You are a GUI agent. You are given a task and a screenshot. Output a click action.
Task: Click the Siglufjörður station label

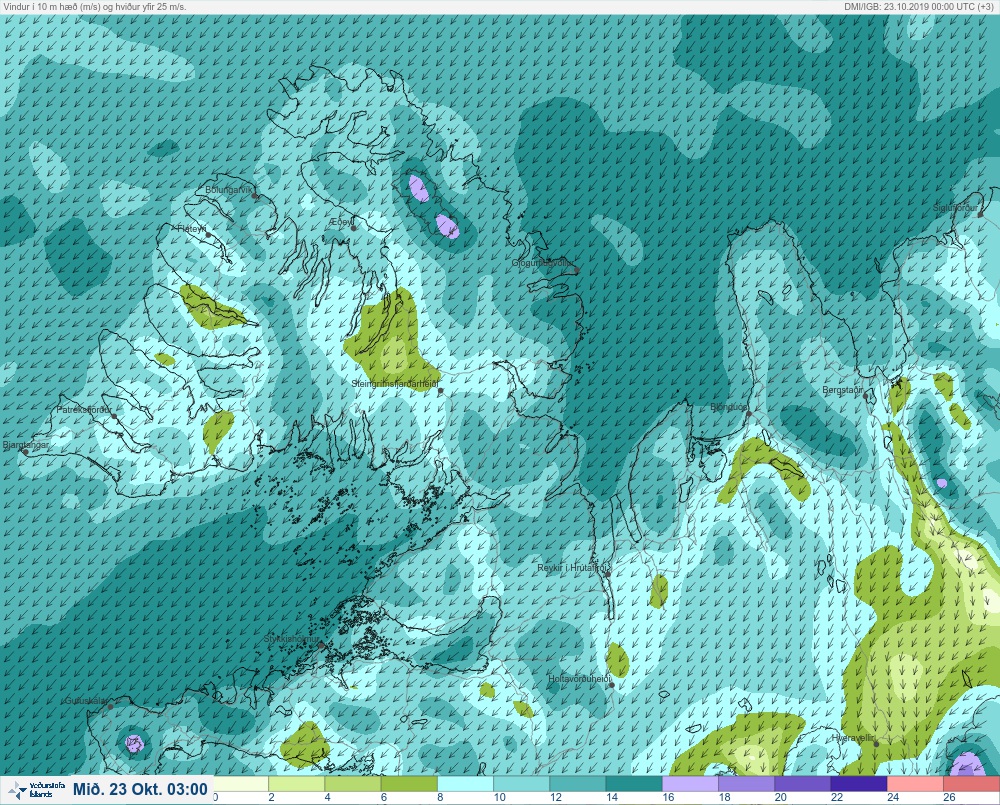955,208
